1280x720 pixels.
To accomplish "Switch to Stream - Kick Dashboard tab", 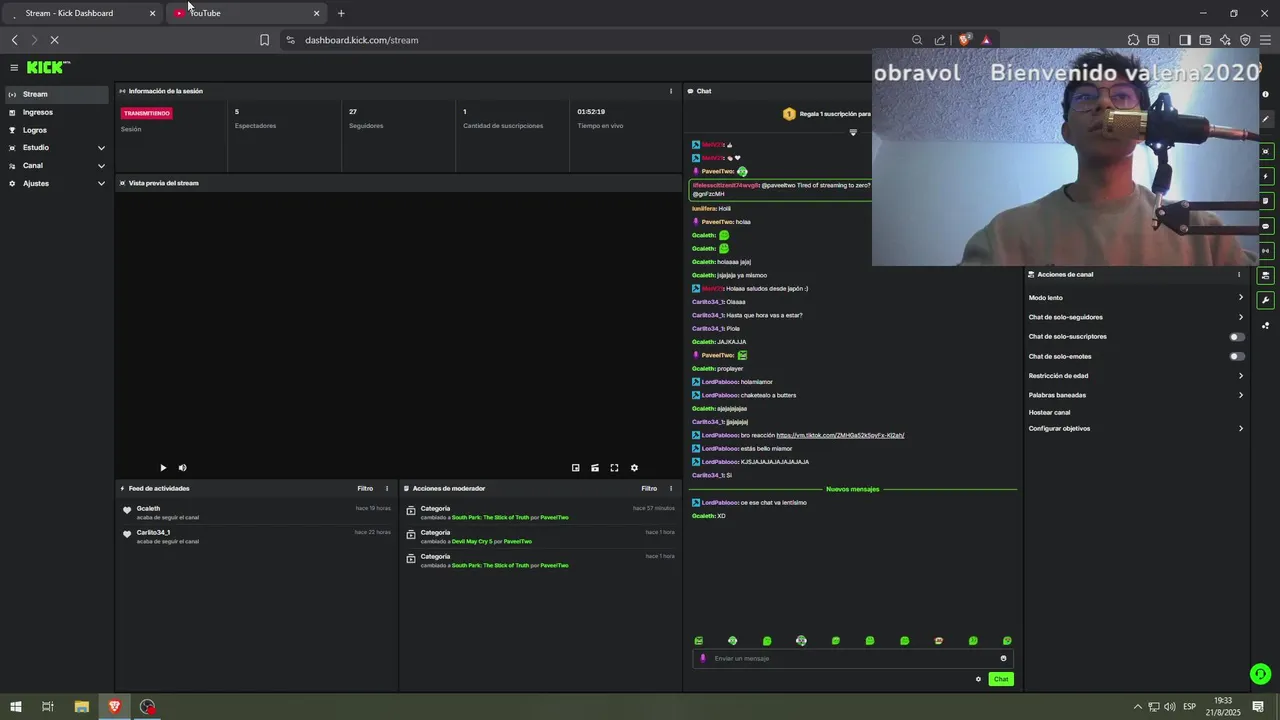I will coord(82,13).
